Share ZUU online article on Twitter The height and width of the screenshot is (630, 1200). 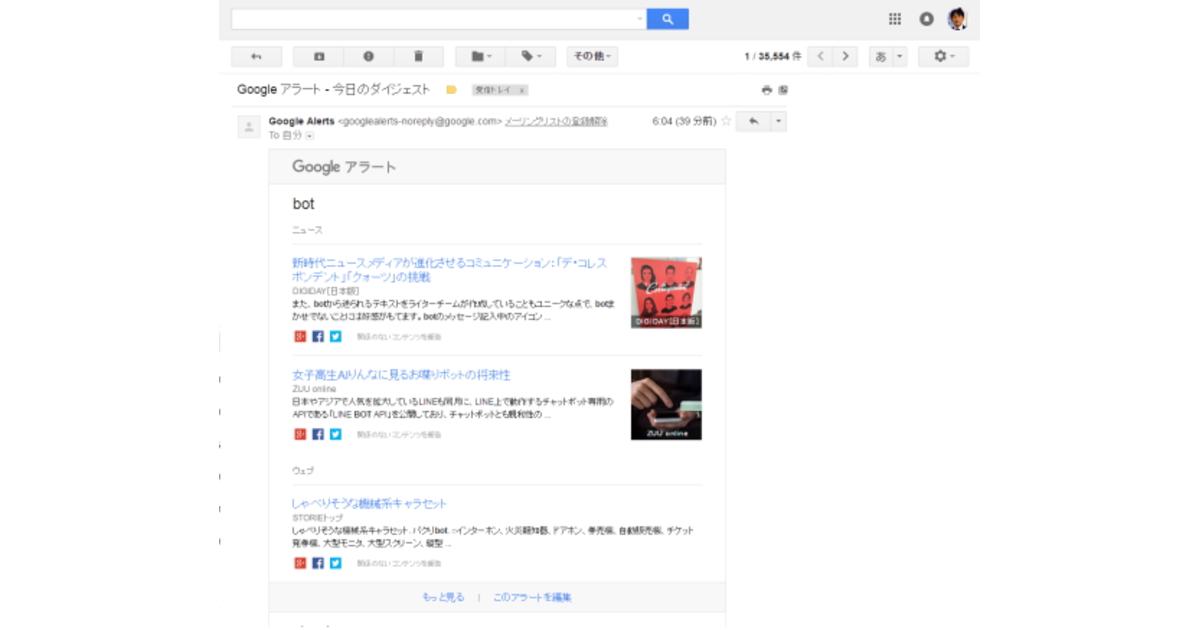point(336,434)
